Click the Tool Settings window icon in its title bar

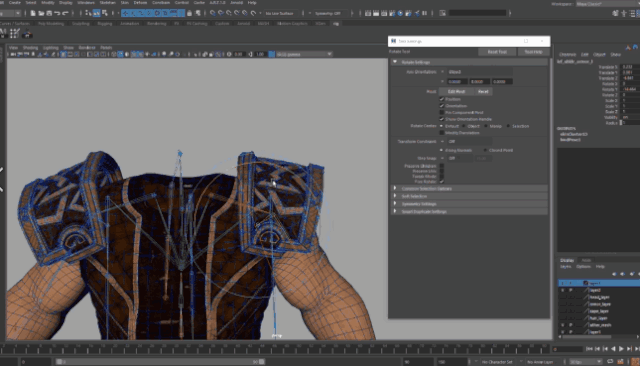coord(393,41)
